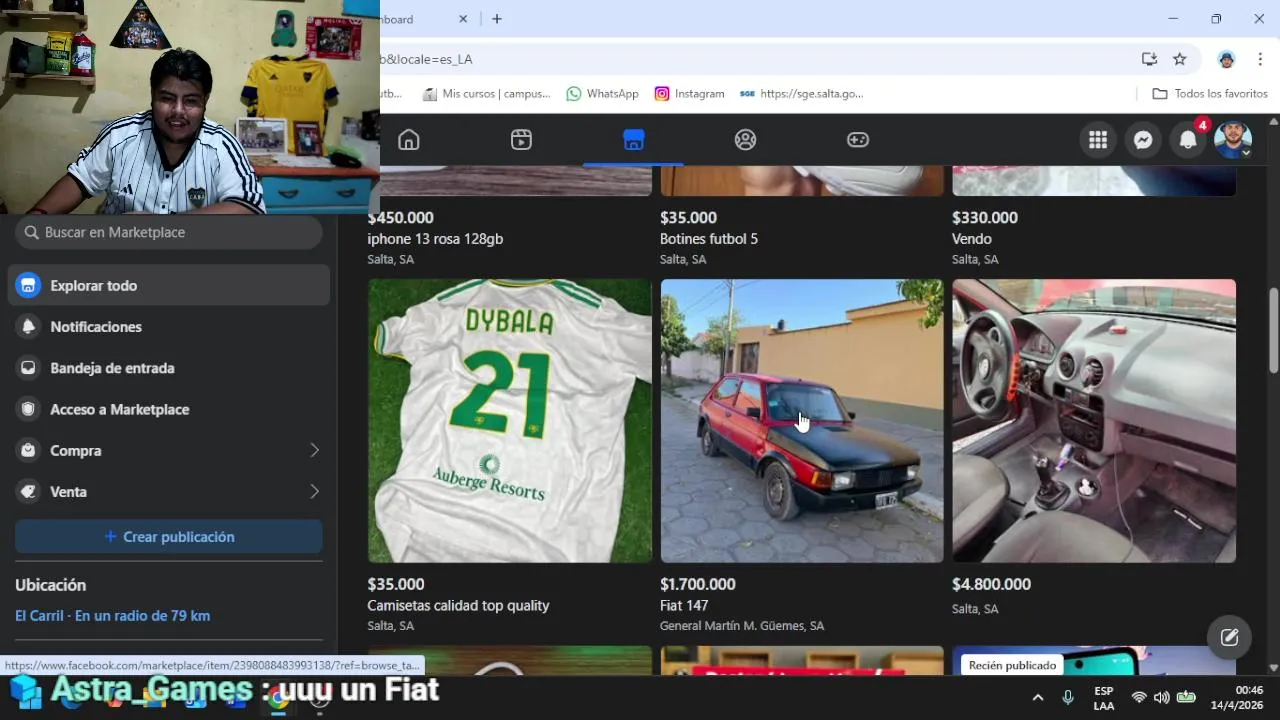Open clock showing 00:46 14/4/2026
This screenshot has height=720, width=1280.
tap(1236, 697)
